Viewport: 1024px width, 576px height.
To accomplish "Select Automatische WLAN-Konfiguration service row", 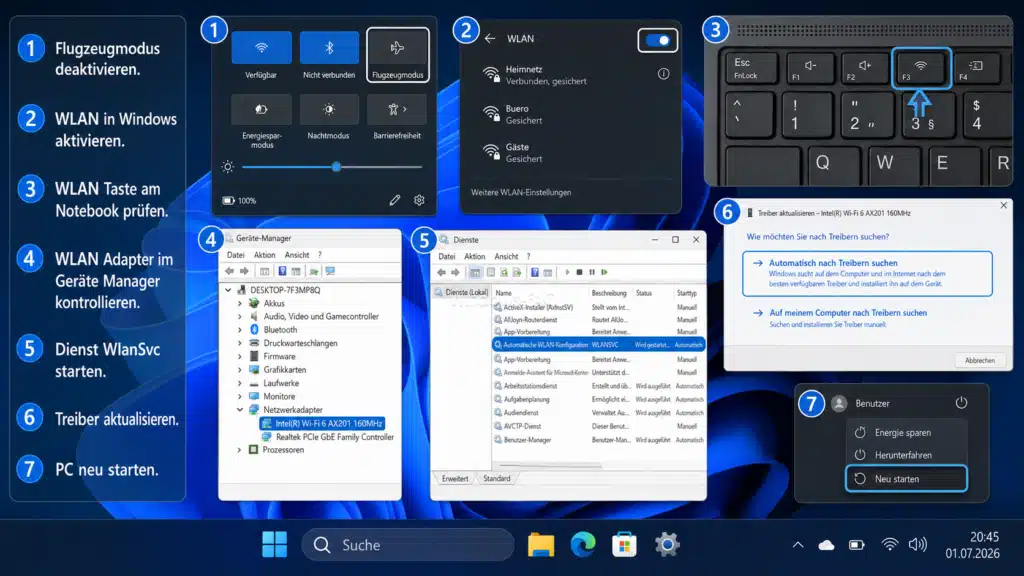I will (x=599, y=345).
